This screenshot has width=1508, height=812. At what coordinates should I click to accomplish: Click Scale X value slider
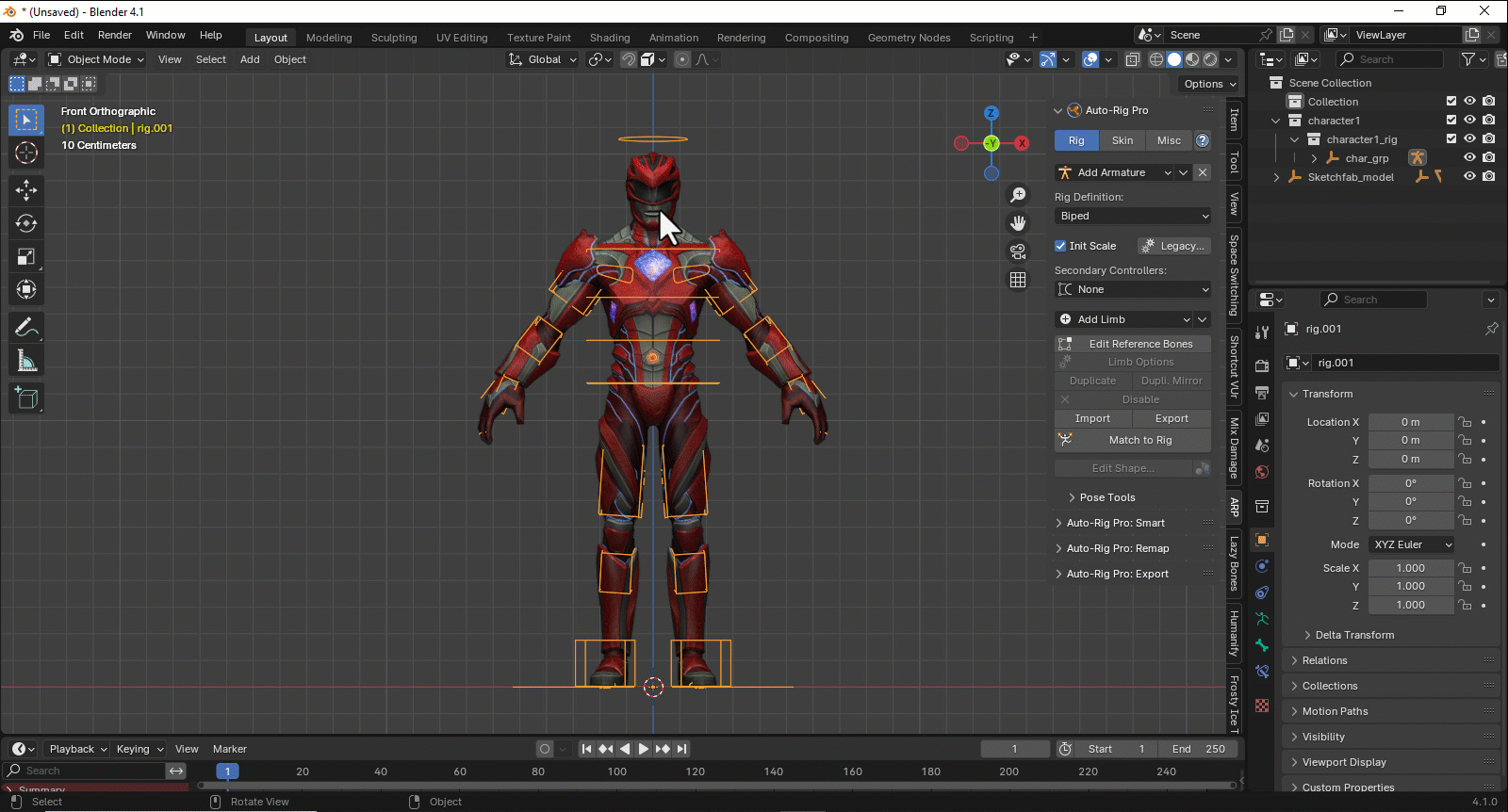pos(1411,568)
